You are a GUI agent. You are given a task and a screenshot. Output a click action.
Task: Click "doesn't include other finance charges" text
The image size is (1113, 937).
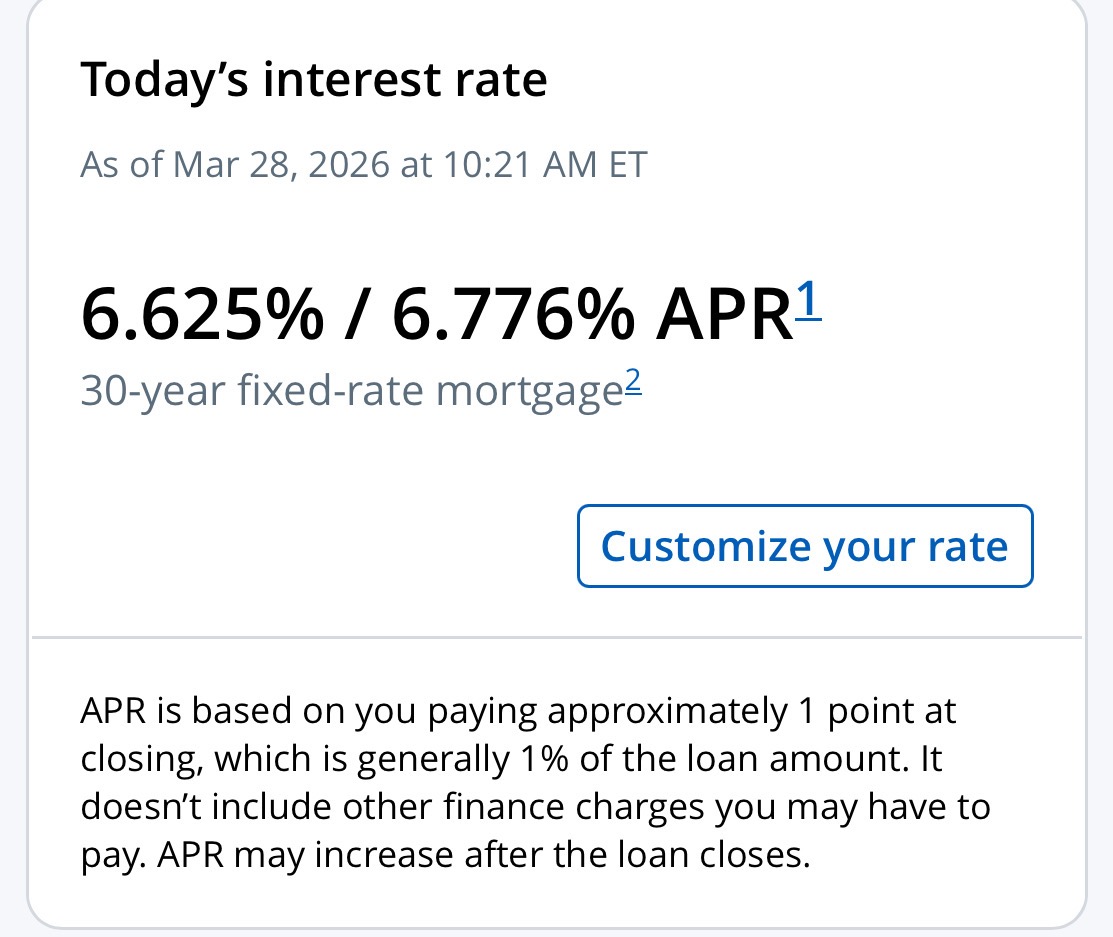coord(393,808)
